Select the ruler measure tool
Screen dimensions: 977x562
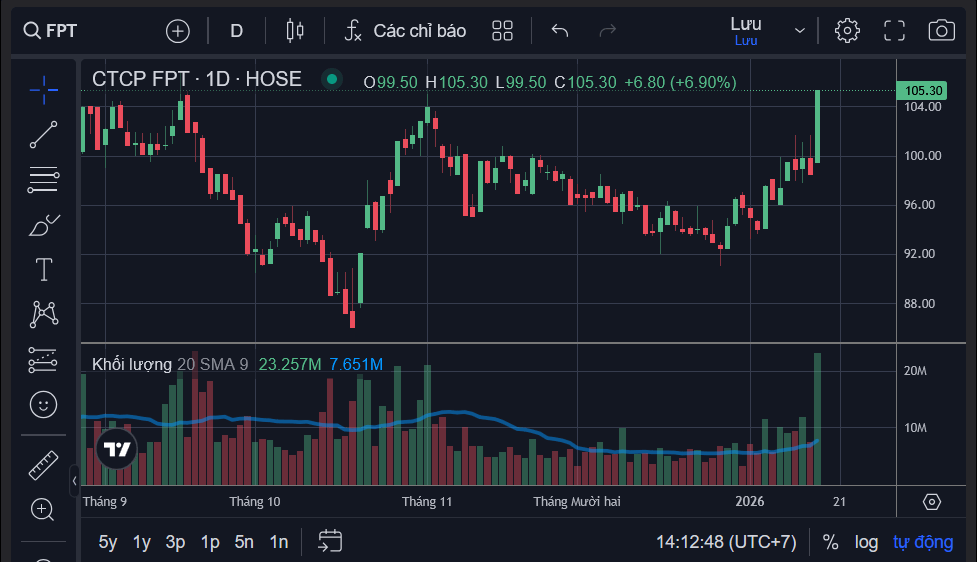pos(43,465)
